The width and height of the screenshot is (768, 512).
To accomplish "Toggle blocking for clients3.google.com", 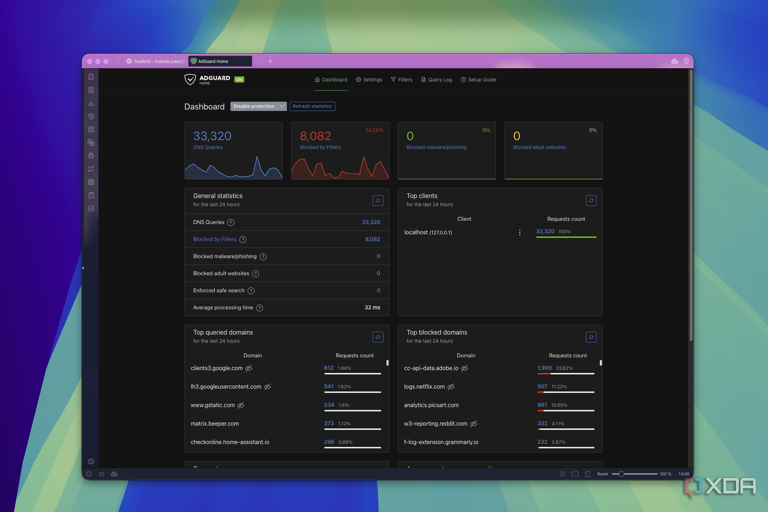I will click(249, 368).
